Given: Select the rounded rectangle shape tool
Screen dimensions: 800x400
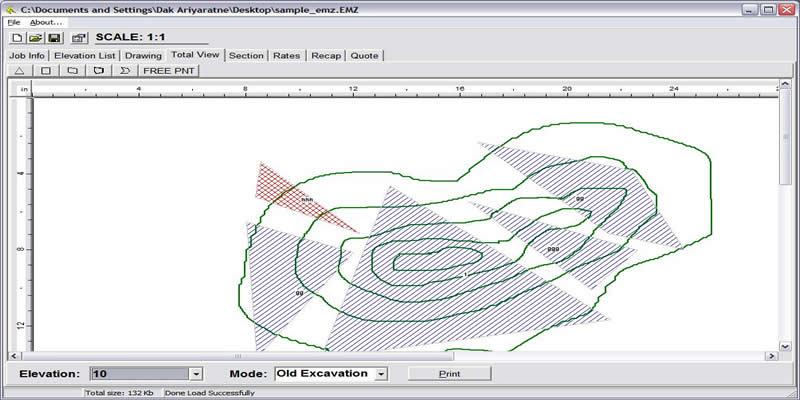Looking at the screenshot, I should [72, 71].
